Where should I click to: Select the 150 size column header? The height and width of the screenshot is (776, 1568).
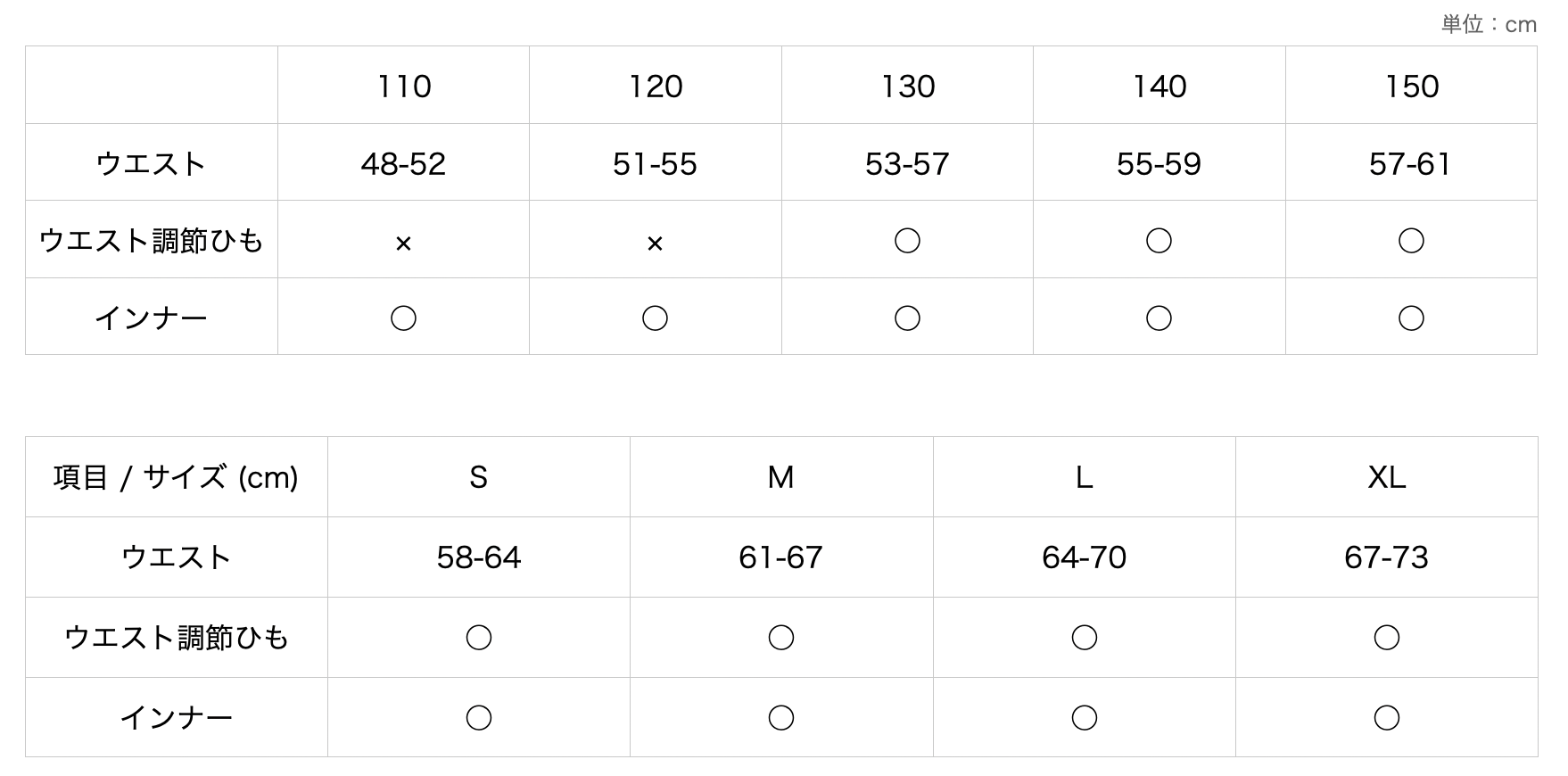point(1412,87)
